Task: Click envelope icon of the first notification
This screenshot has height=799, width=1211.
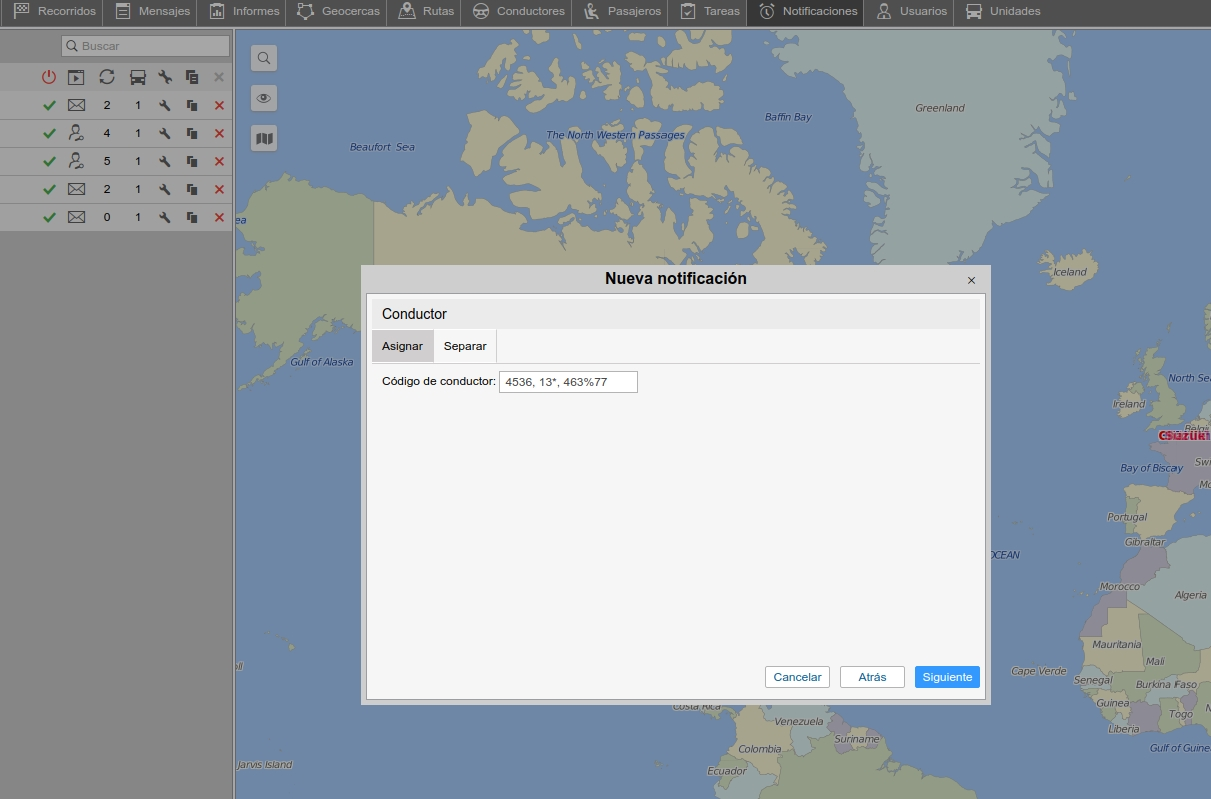Action: (x=76, y=105)
